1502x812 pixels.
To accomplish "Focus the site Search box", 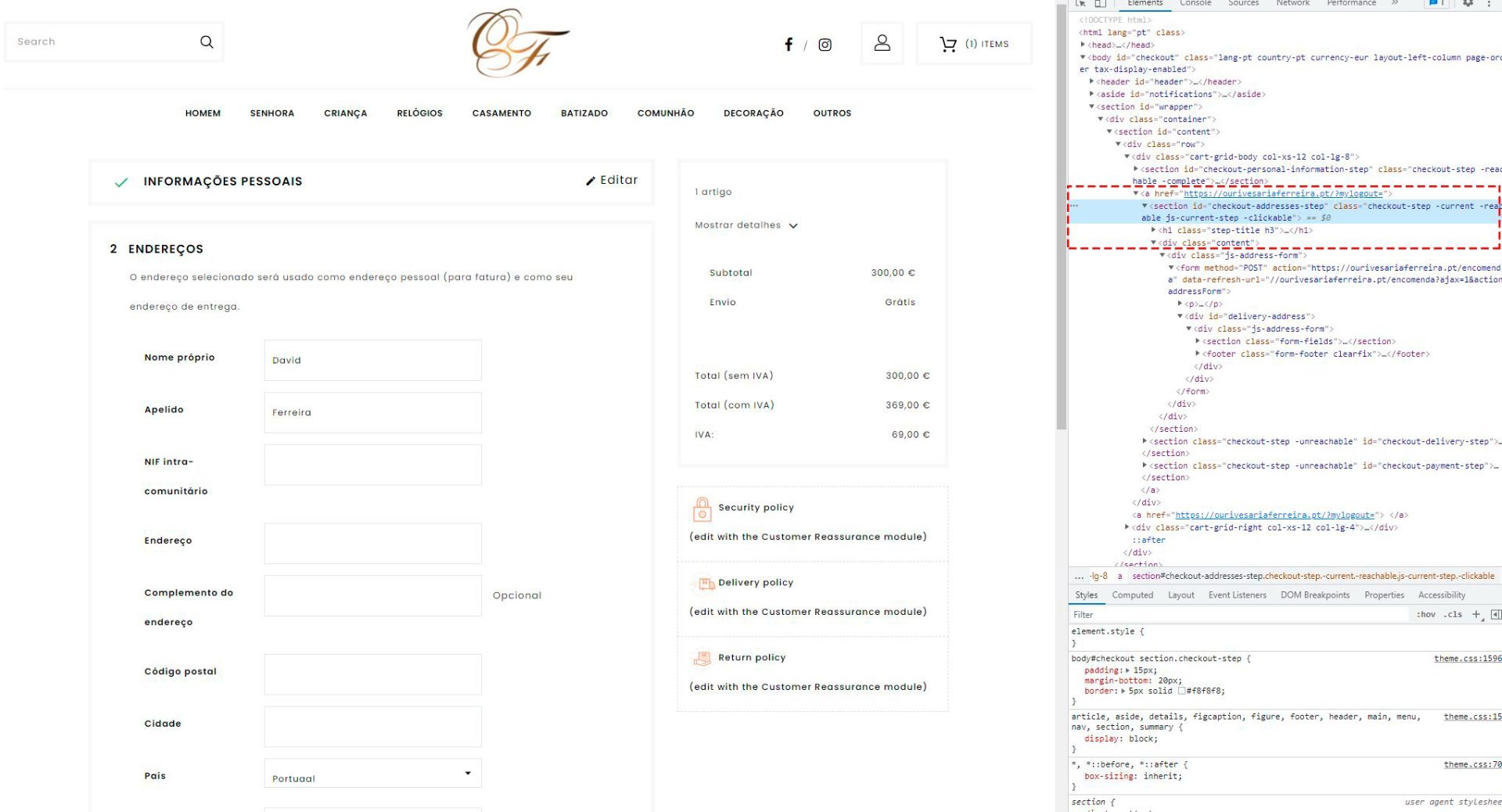I will [x=114, y=41].
